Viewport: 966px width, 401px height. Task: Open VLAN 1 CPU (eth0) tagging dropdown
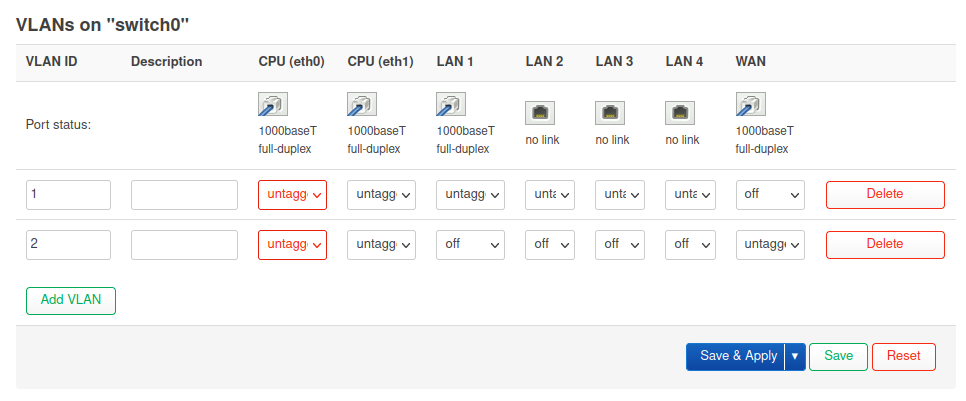tap(293, 195)
